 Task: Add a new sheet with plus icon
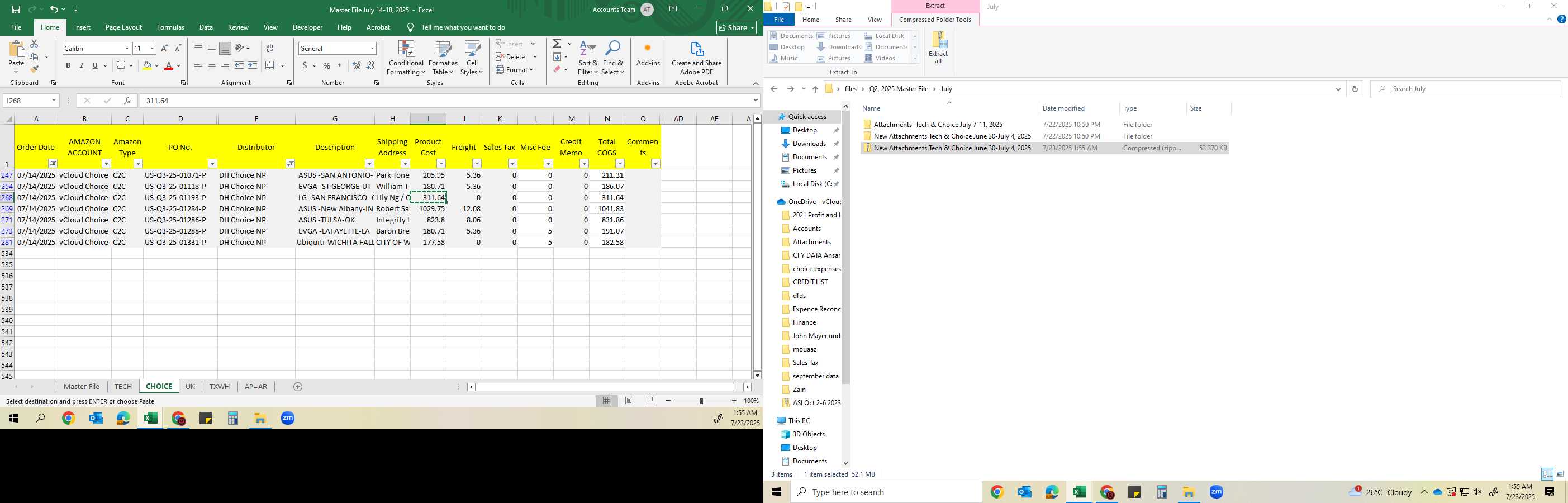[x=298, y=387]
